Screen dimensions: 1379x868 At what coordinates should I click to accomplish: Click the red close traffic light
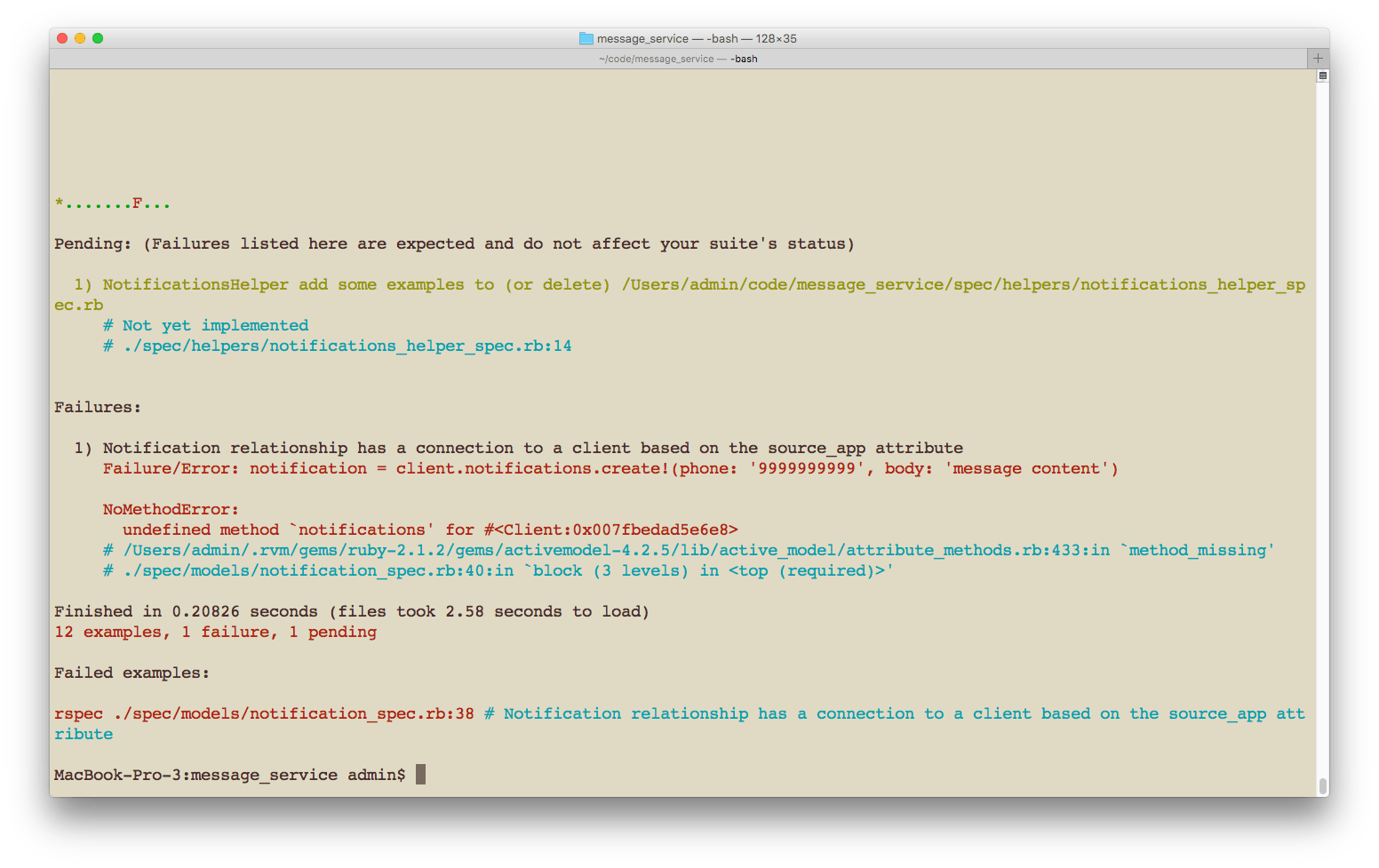click(62, 38)
